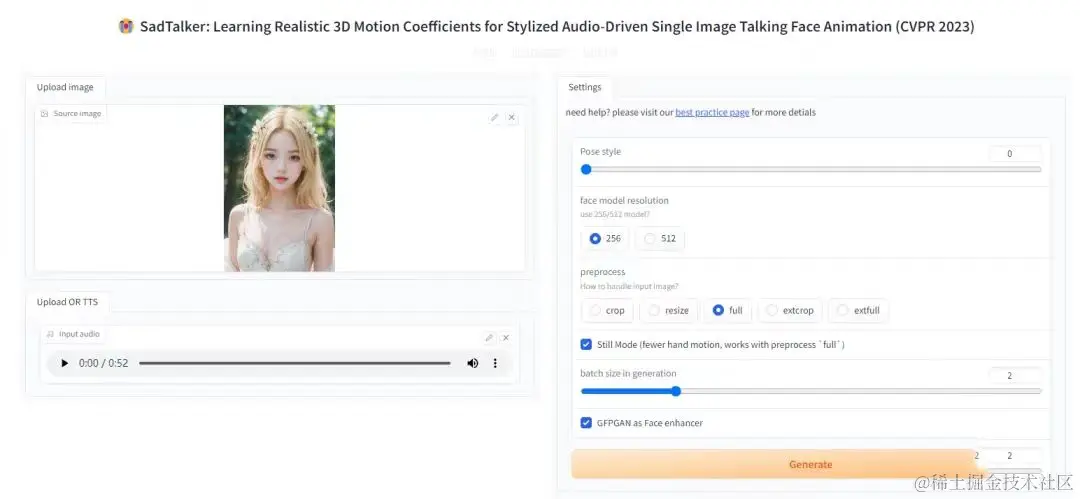The height and width of the screenshot is (499, 1080).
Task: Open the best practice page link
Action: [712, 112]
